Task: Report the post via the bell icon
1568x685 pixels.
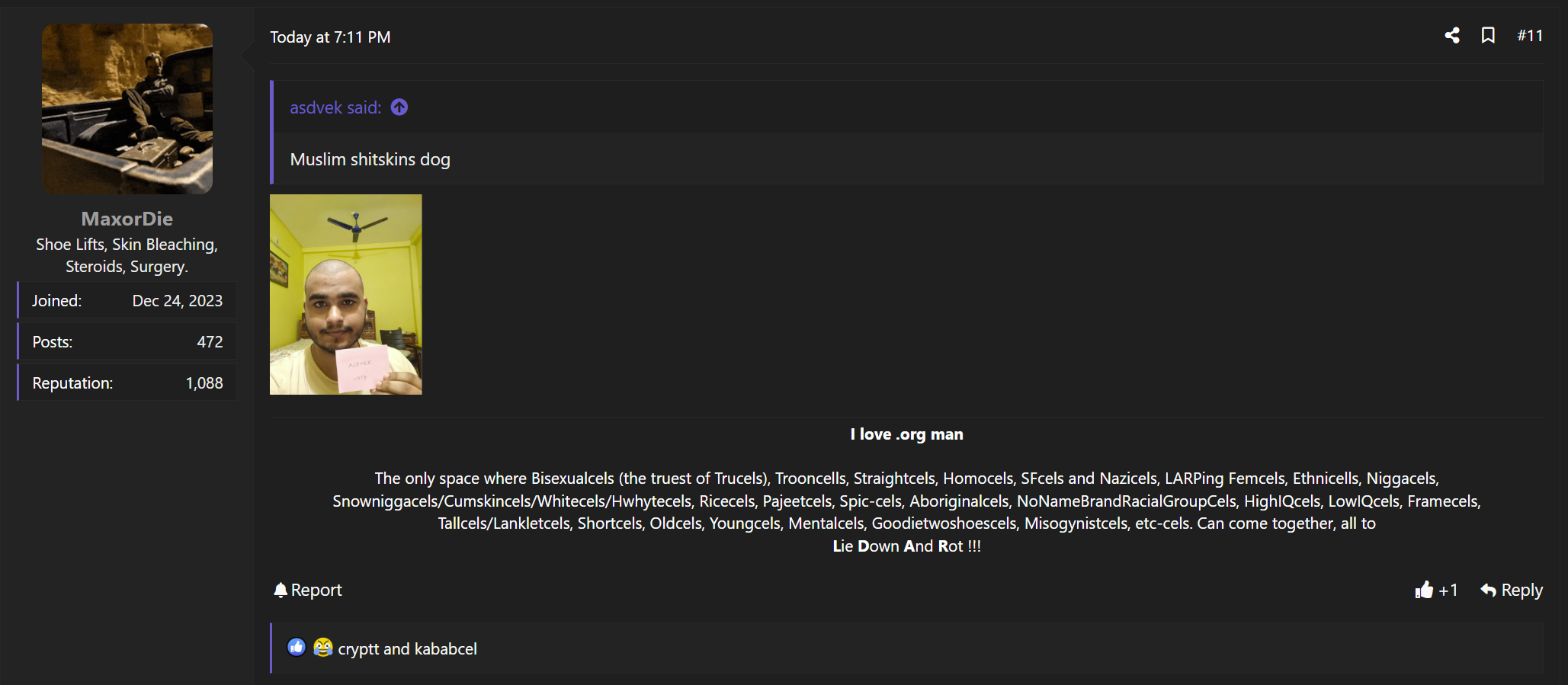Action: [308, 590]
